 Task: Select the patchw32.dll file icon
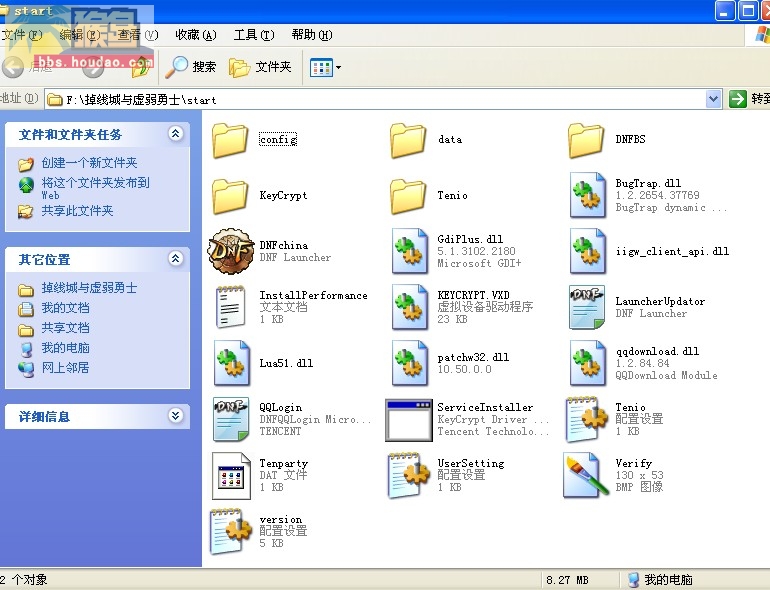[x=409, y=363]
